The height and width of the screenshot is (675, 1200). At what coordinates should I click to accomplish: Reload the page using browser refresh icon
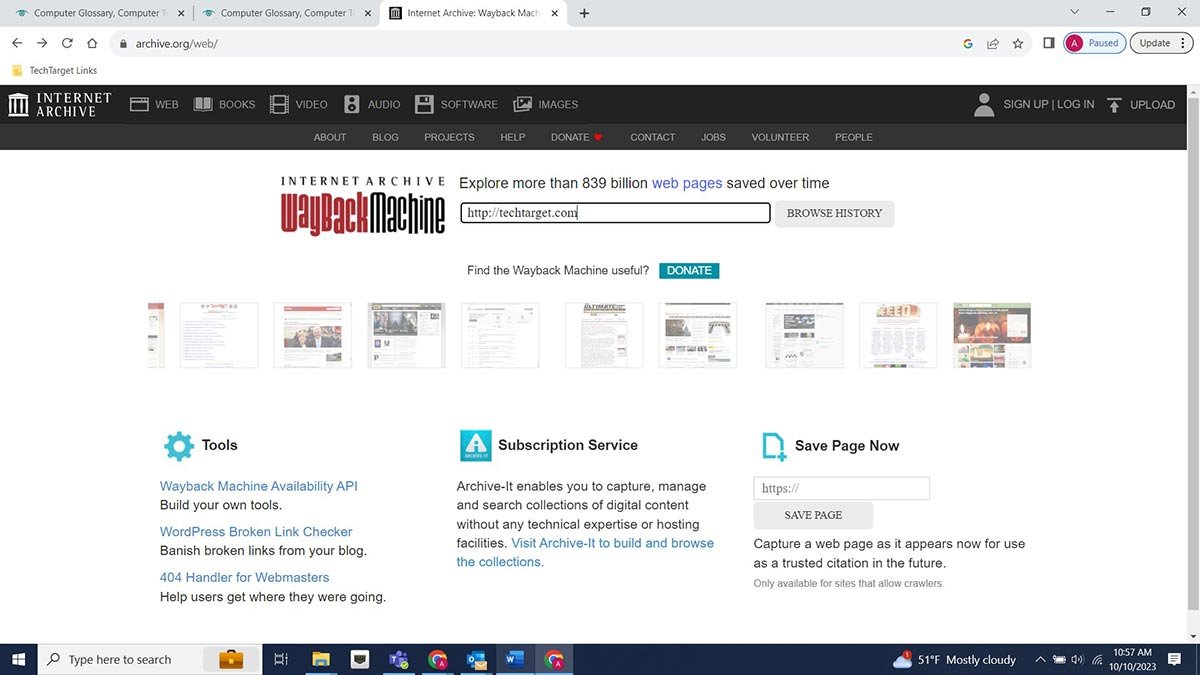click(x=67, y=43)
